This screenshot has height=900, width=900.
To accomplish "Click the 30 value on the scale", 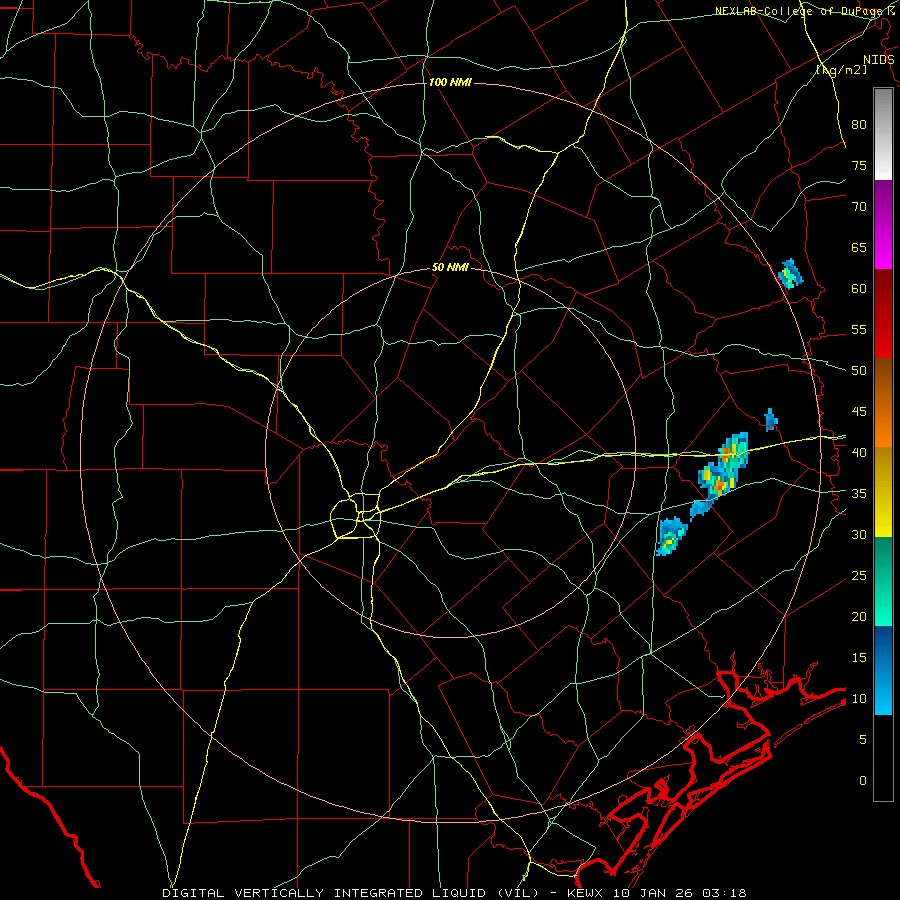I will point(859,535).
